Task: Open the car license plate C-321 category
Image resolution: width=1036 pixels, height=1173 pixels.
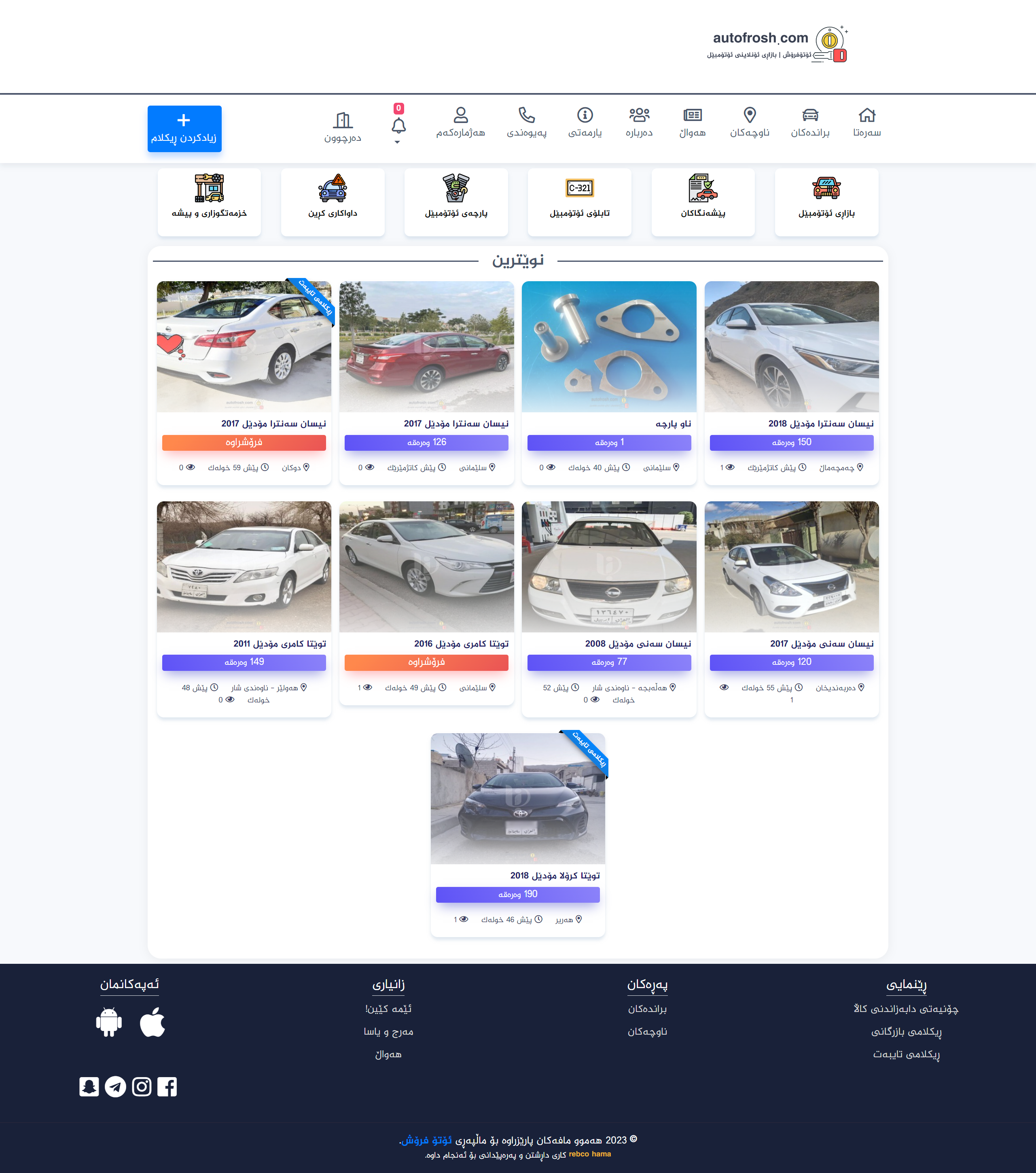Action: (x=579, y=202)
